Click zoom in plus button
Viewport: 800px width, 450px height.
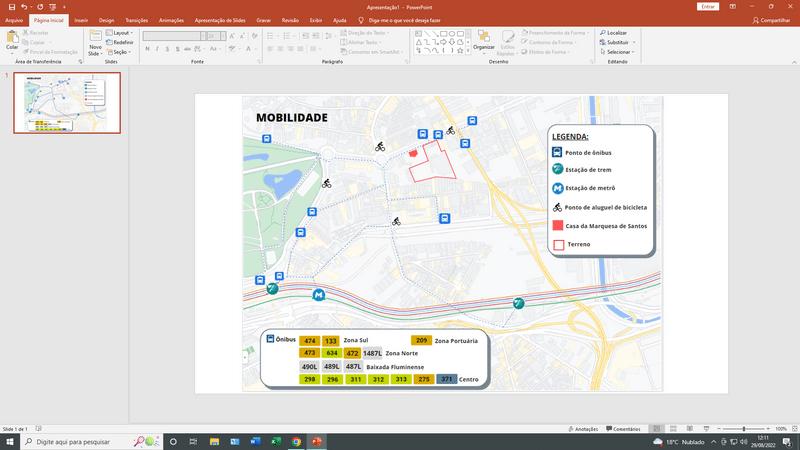(x=768, y=429)
